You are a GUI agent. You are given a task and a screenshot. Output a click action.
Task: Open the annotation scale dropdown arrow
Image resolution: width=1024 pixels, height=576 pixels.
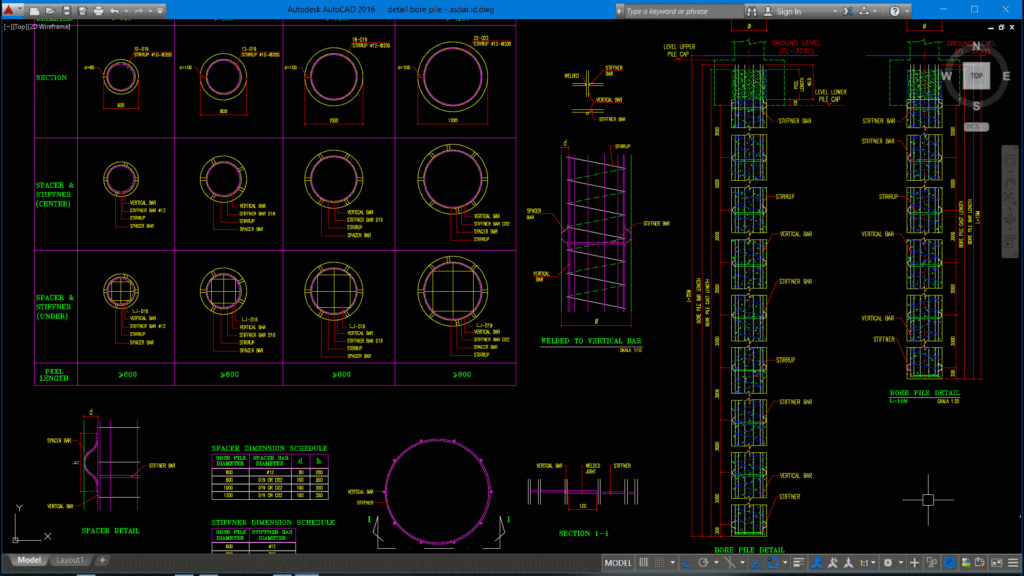tap(873, 563)
